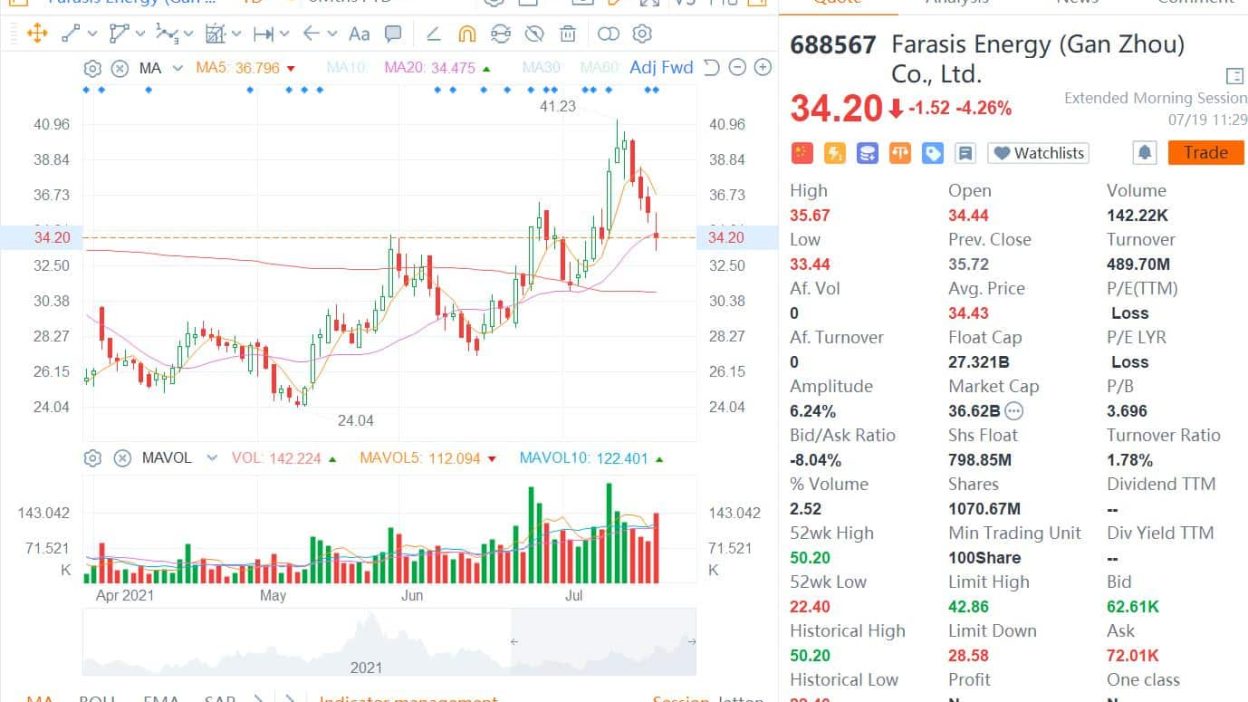Expand range ruler tool options arrow
Viewport: 1248px width, 702px height.
click(x=284, y=34)
